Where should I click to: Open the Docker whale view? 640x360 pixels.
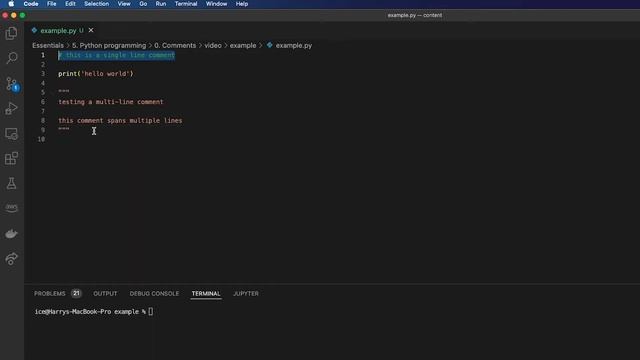pyautogui.click(x=11, y=233)
